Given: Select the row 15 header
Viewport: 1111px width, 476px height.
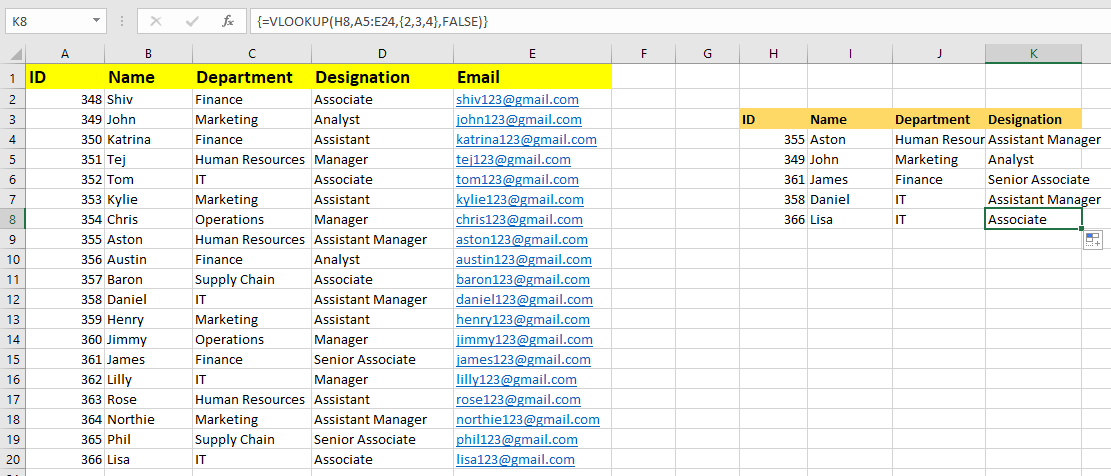Looking at the screenshot, I should click(x=13, y=359).
